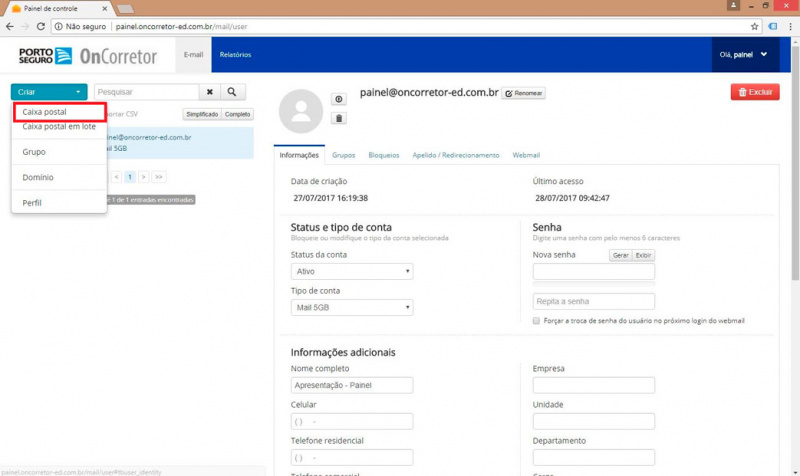Click the Exibir password button

[643, 255]
